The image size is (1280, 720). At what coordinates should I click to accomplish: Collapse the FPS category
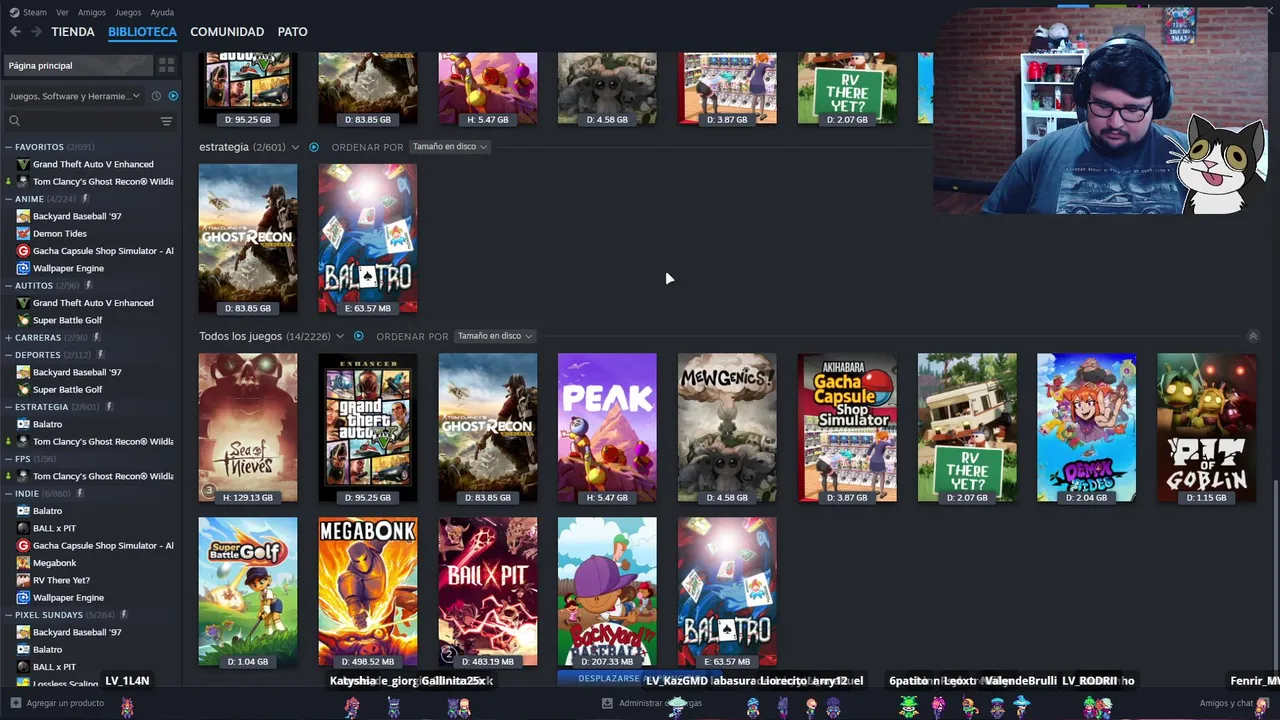[8, 459]
